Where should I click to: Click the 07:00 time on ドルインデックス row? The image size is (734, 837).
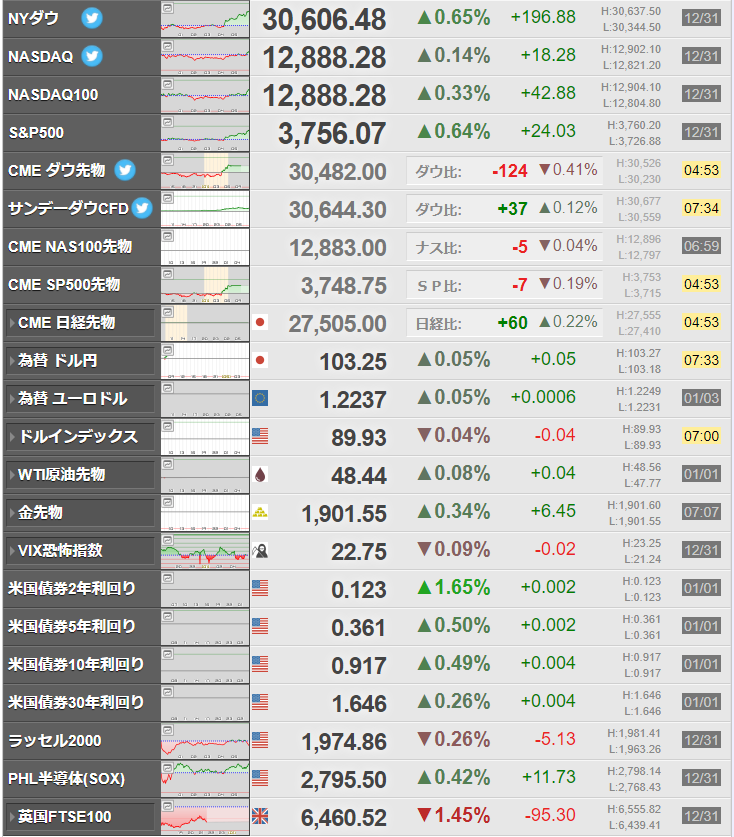coord(701,436)
